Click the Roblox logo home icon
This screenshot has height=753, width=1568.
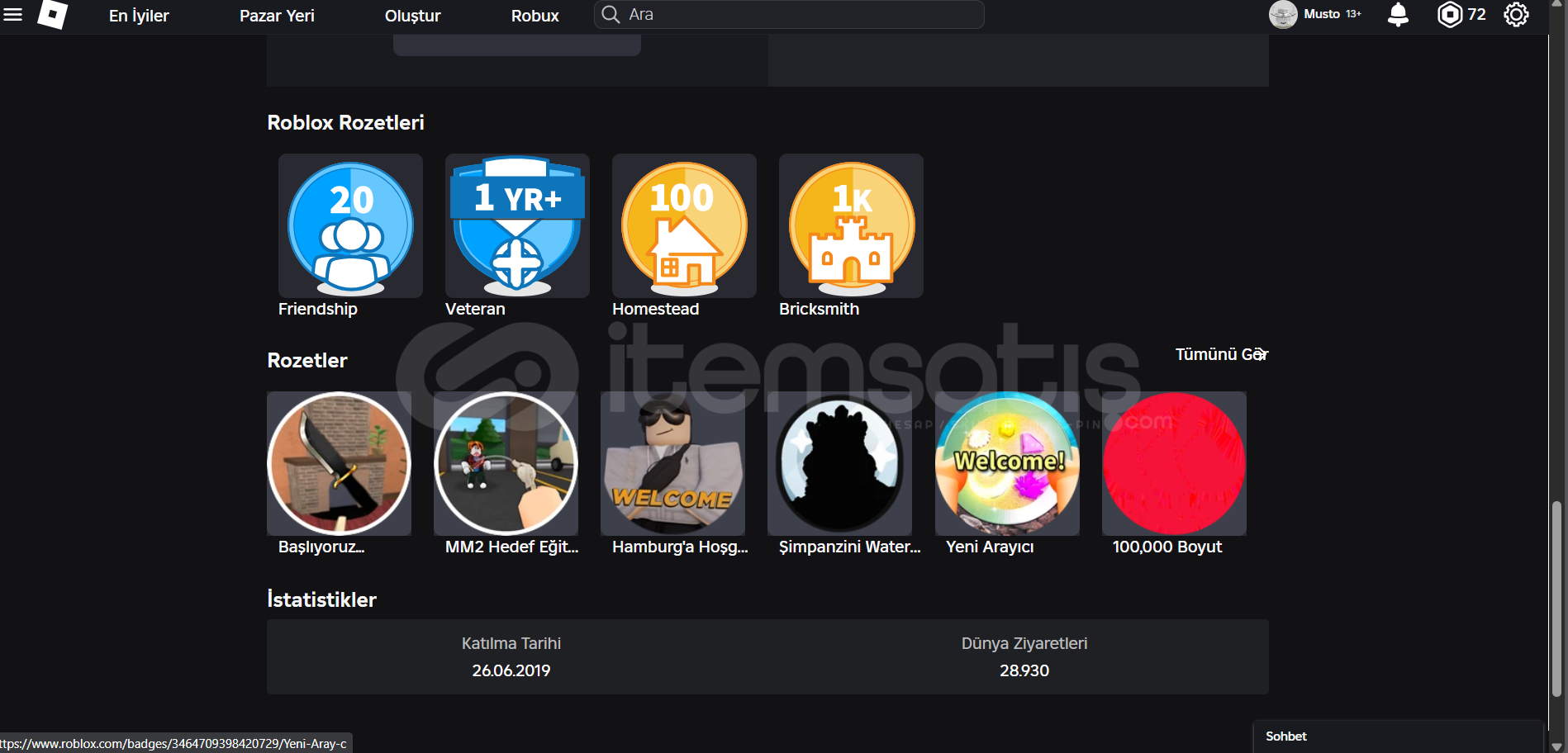[53, 14]
